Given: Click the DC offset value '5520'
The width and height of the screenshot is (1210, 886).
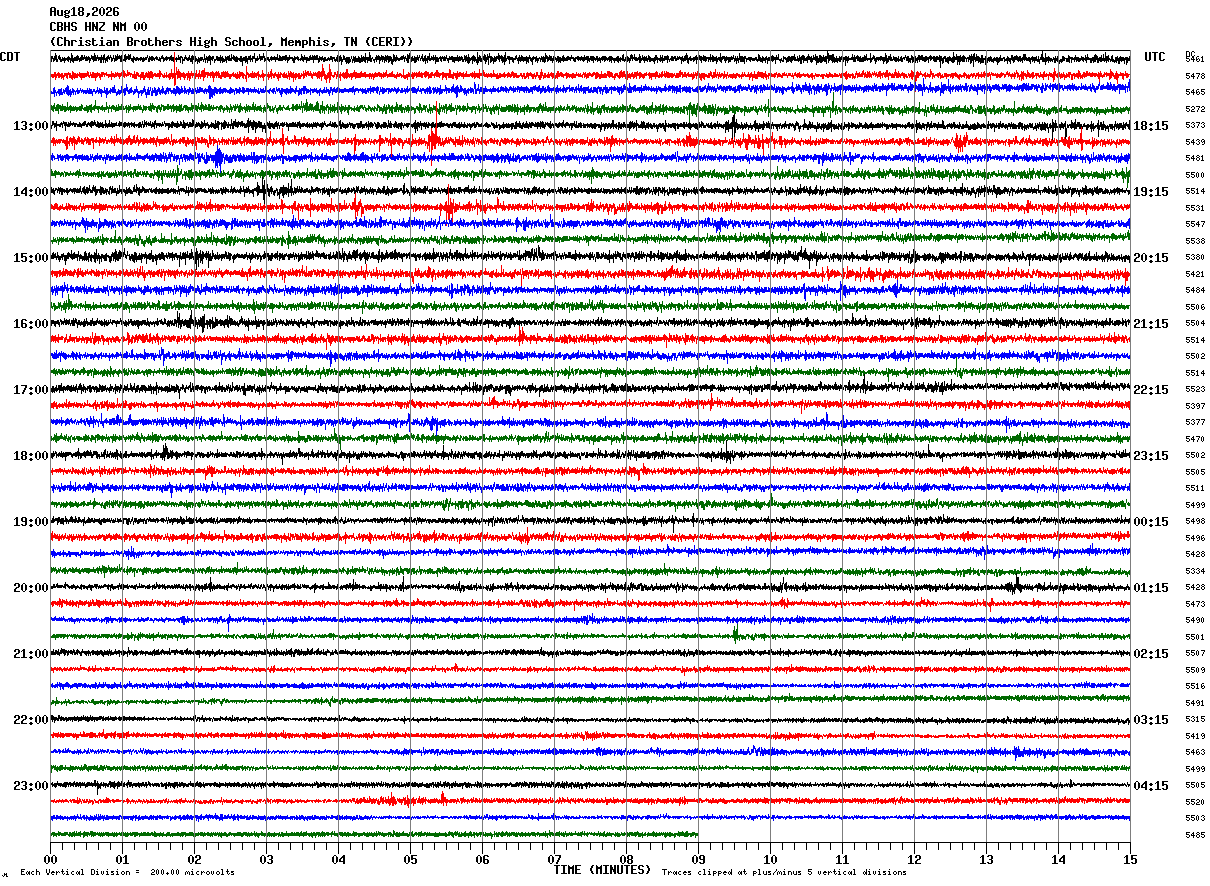Looking at the screenshot, I should (1195, 802).
